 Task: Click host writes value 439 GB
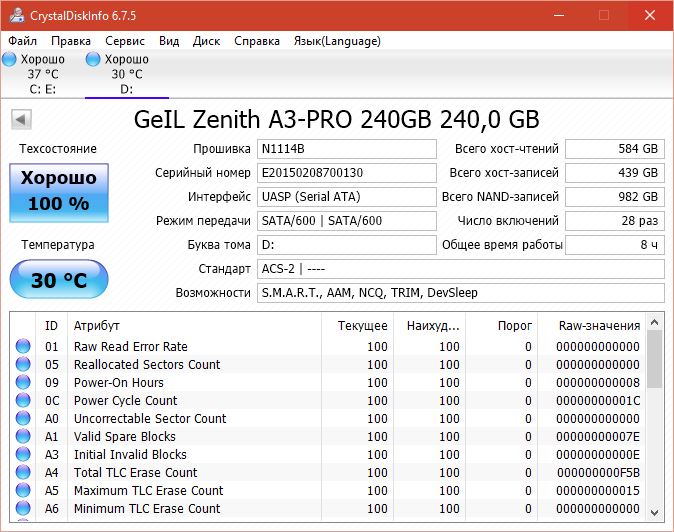tap(615, 173)
